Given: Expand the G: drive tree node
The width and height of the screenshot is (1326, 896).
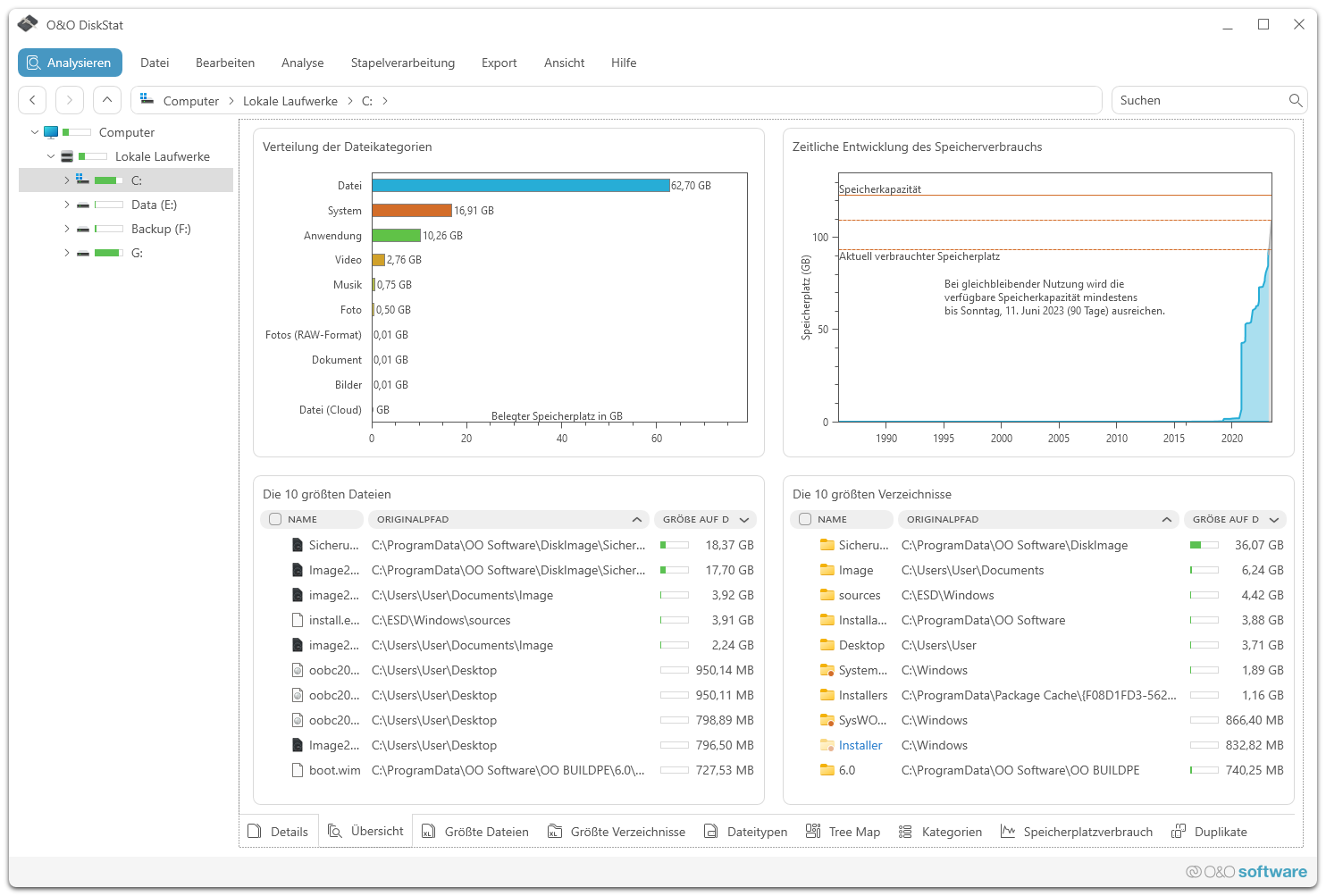Looking at the screenshot, I should click(67, 253).
